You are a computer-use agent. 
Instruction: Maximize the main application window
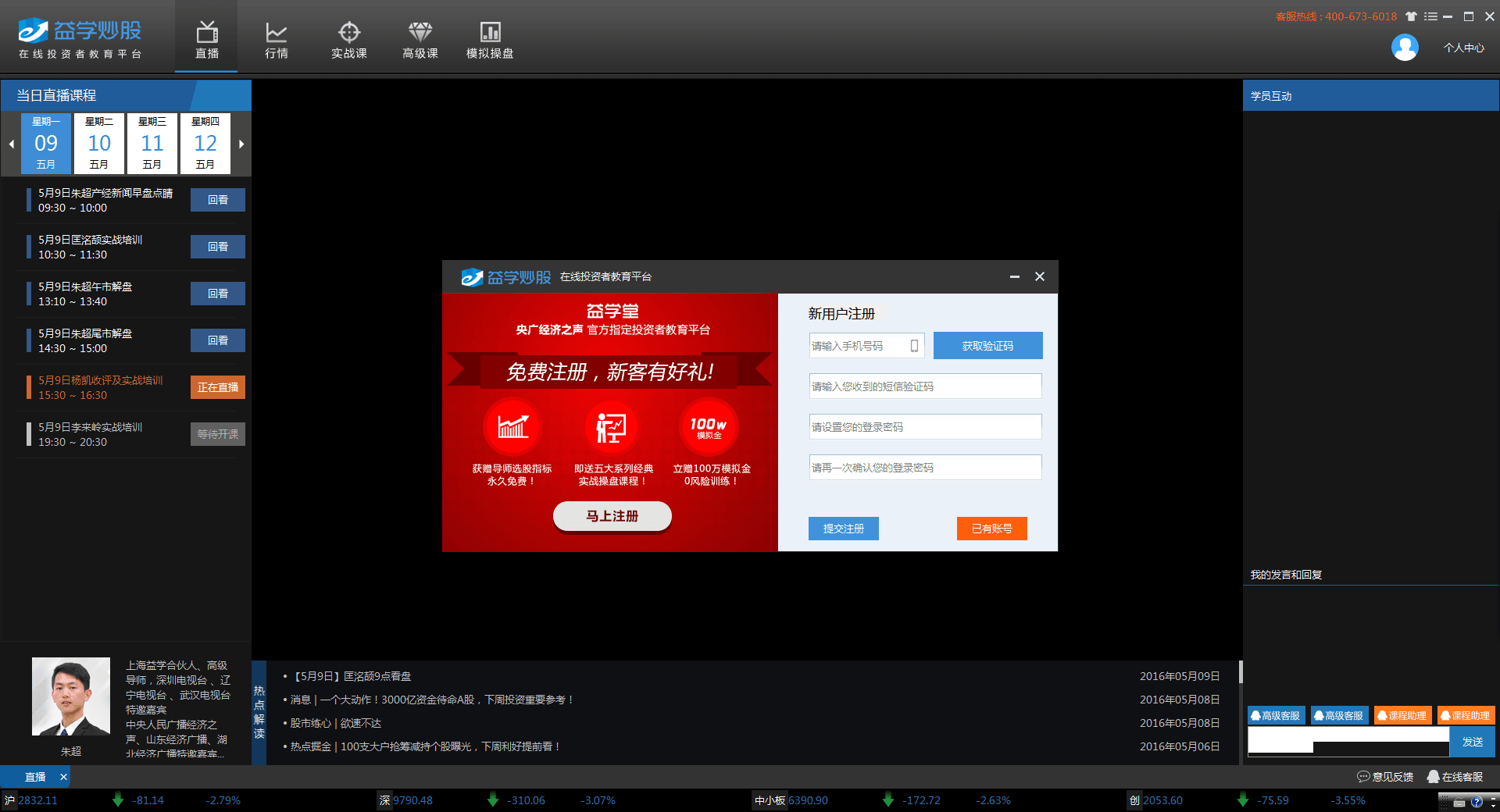click(1468, 16)
